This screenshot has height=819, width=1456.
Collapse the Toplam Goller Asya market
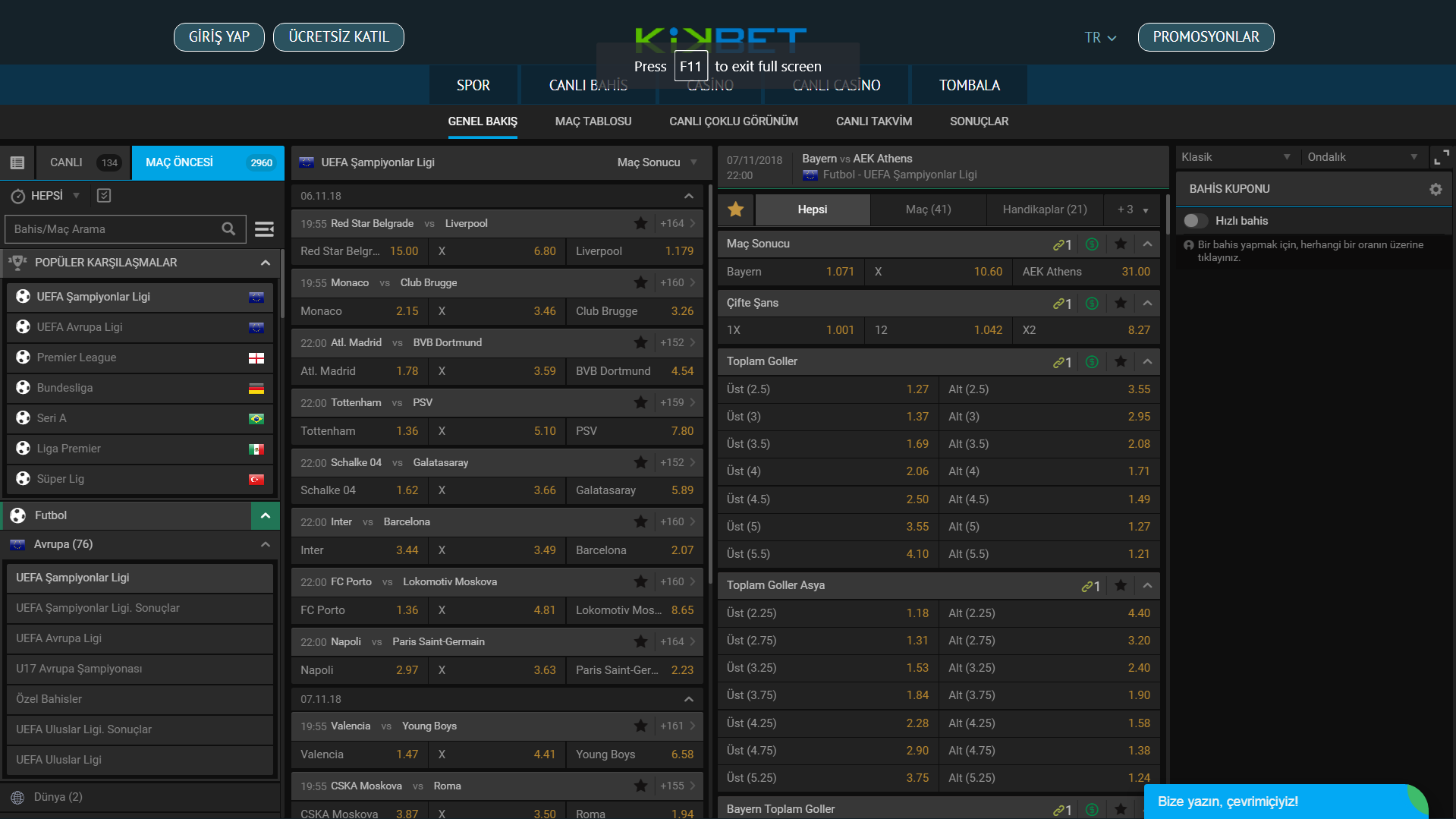point(1147,585)
